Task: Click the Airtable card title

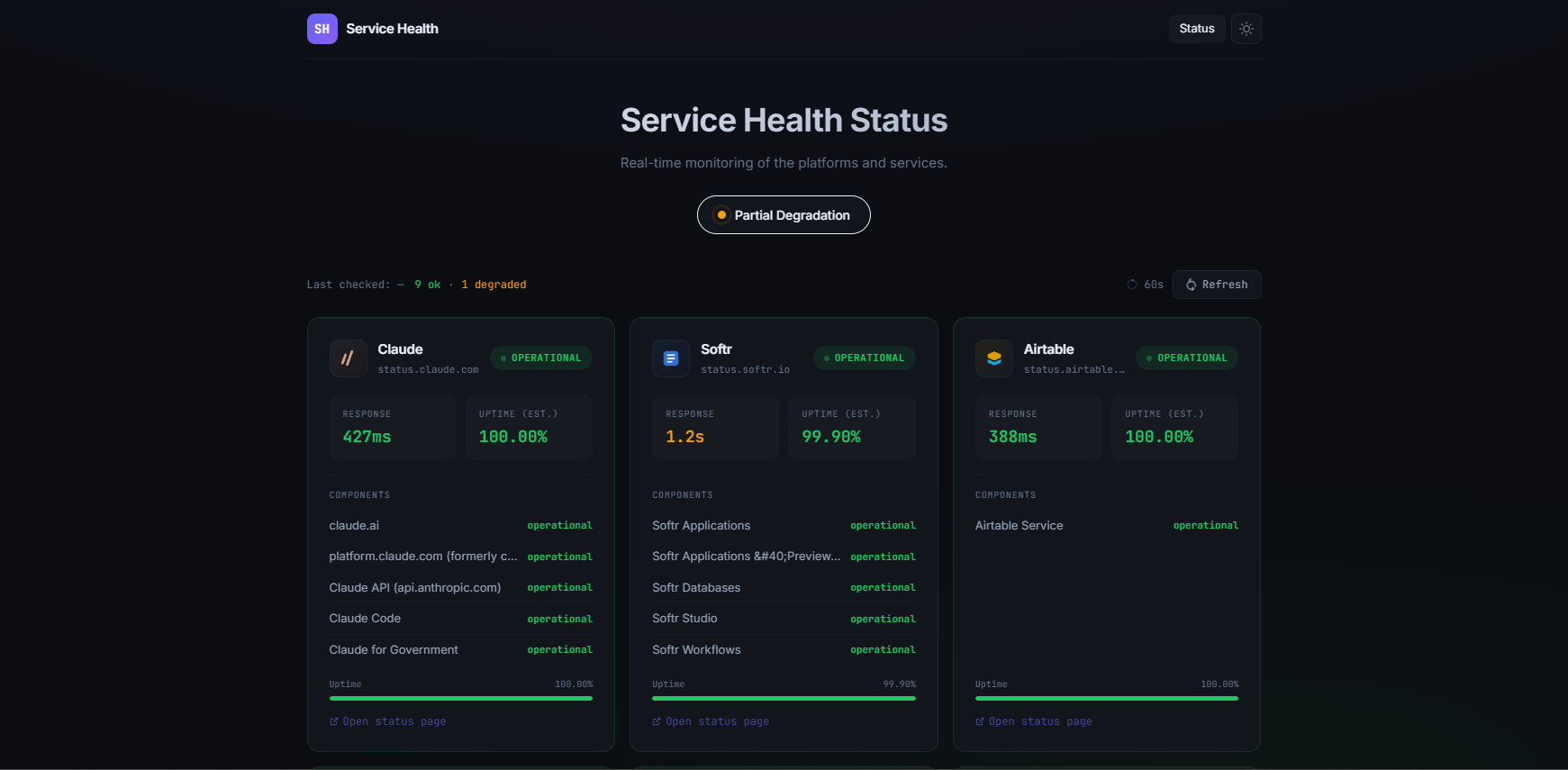Action: (x=1049, y=349)
